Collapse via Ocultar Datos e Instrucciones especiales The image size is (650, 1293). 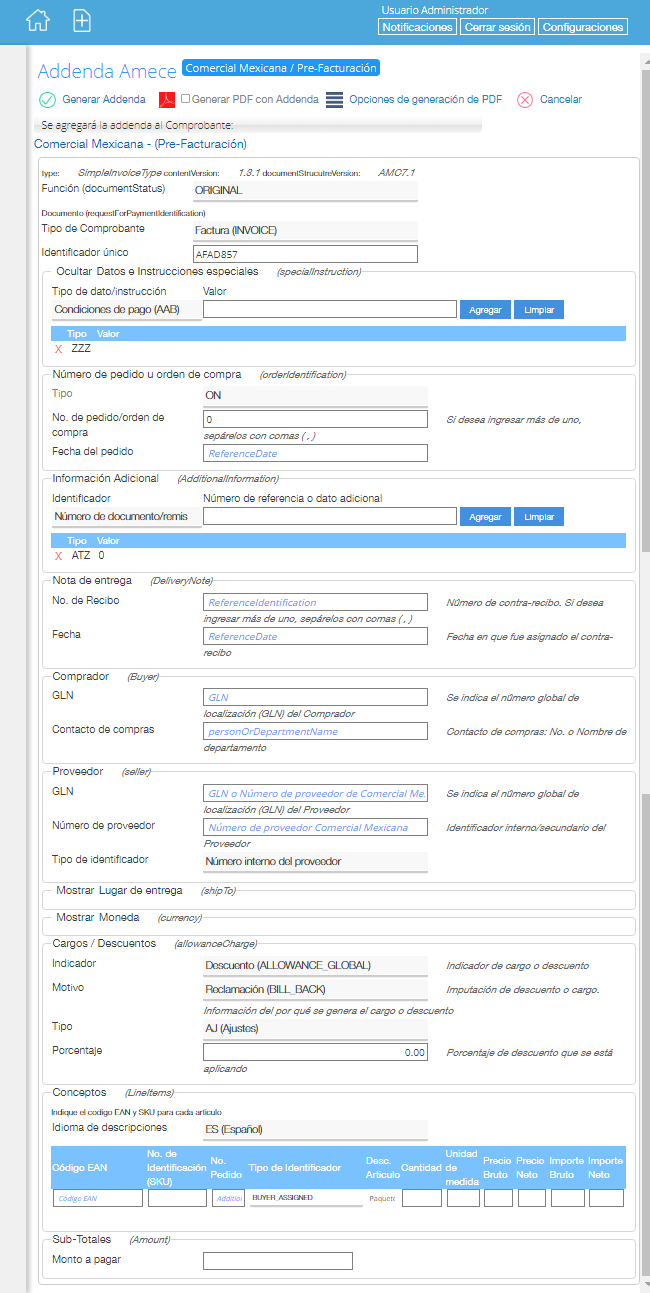(157, 271)
